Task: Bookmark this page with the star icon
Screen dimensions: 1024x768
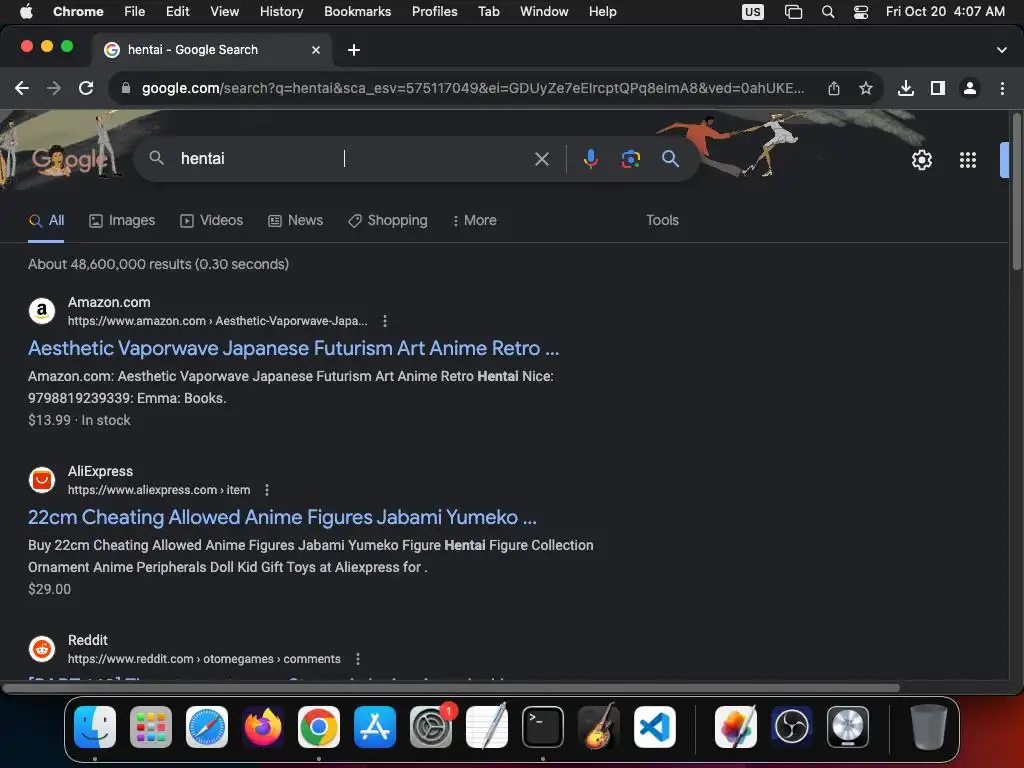Action: (x=866, y=88)
